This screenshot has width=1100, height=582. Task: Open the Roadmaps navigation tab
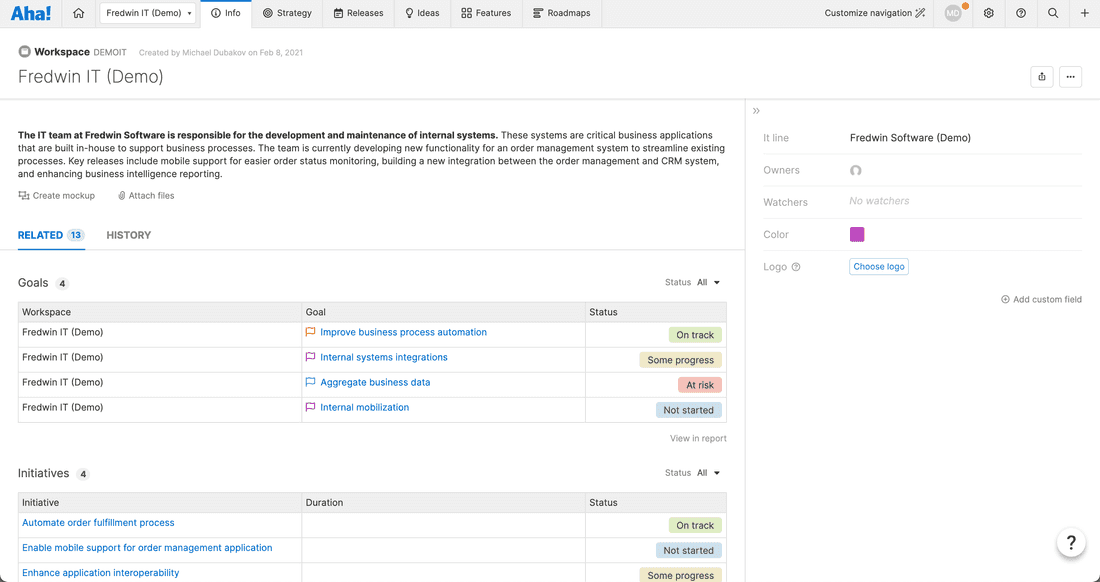click(x=561, y=14)
